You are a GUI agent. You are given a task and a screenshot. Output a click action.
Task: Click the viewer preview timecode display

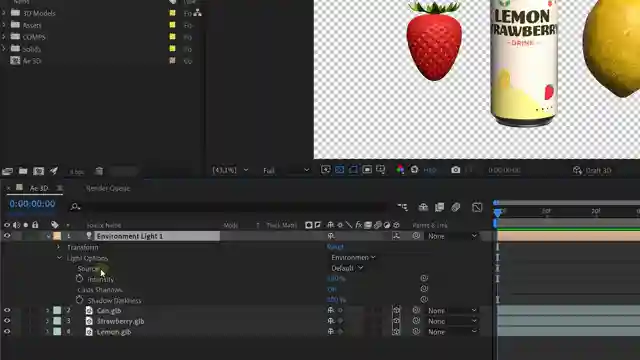(x=504, y=170)
